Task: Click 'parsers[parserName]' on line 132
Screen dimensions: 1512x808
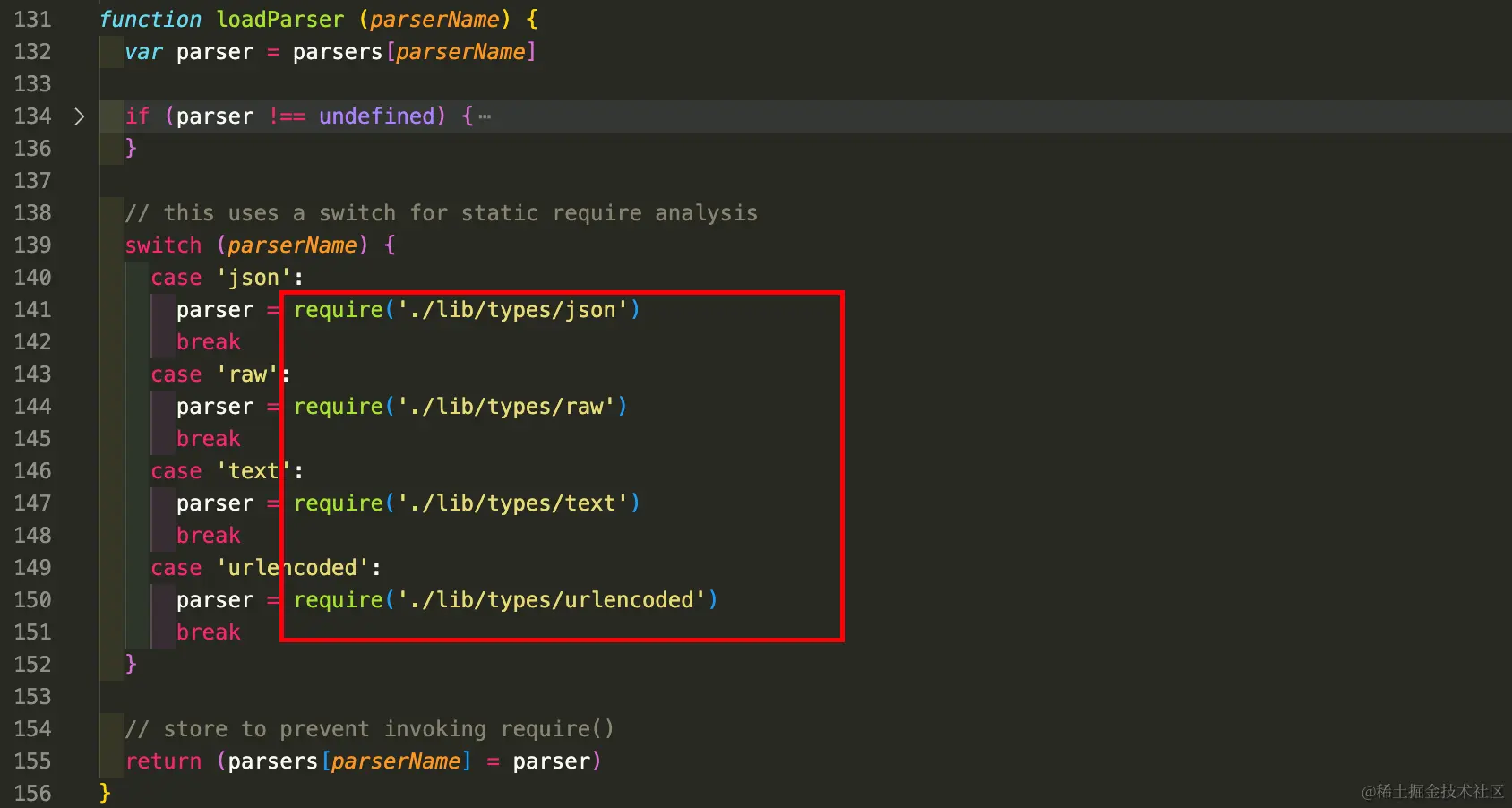Action: coord(415,52)
